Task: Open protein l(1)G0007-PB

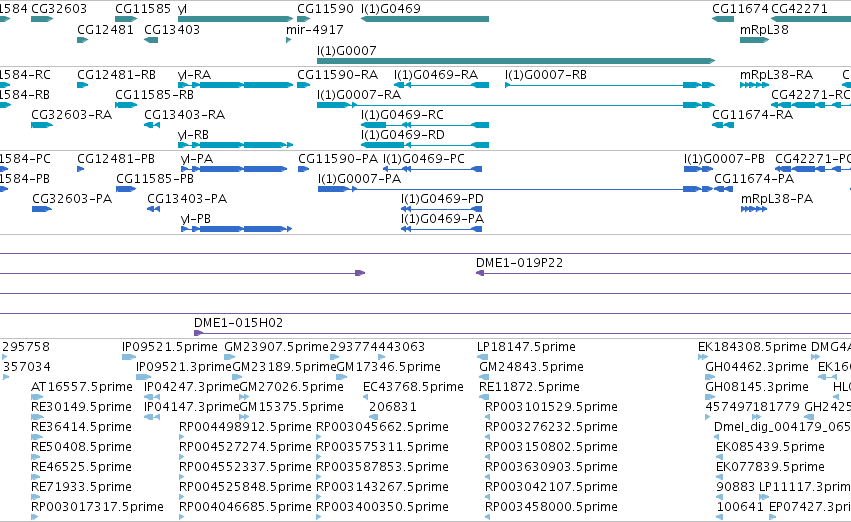Action: tap(725, 159)
